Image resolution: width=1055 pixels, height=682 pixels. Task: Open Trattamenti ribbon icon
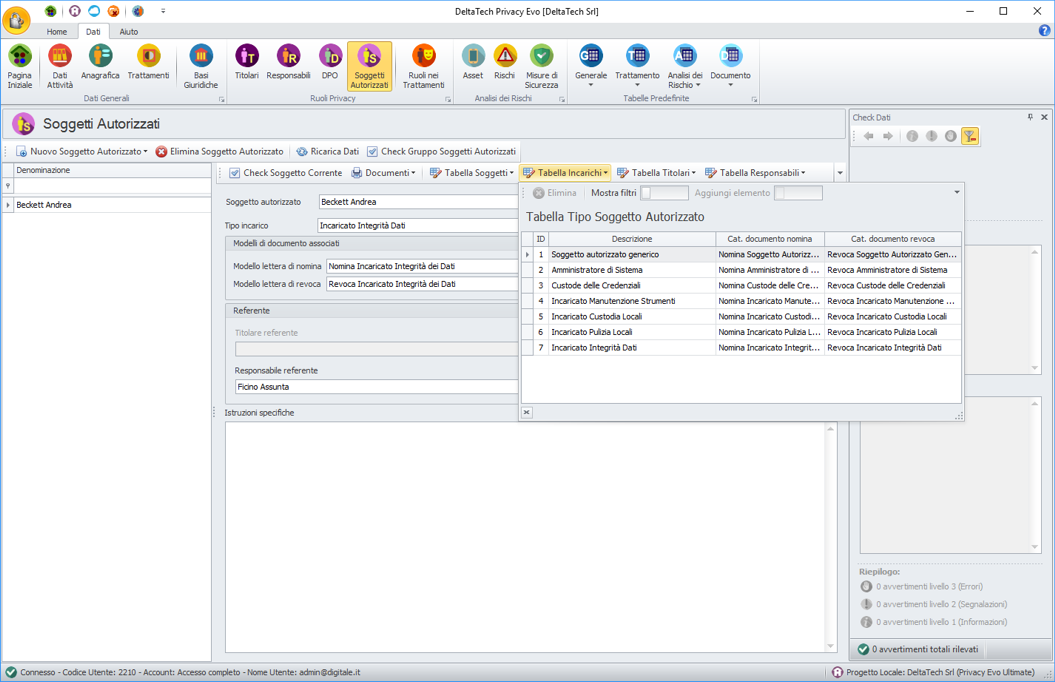149,63
